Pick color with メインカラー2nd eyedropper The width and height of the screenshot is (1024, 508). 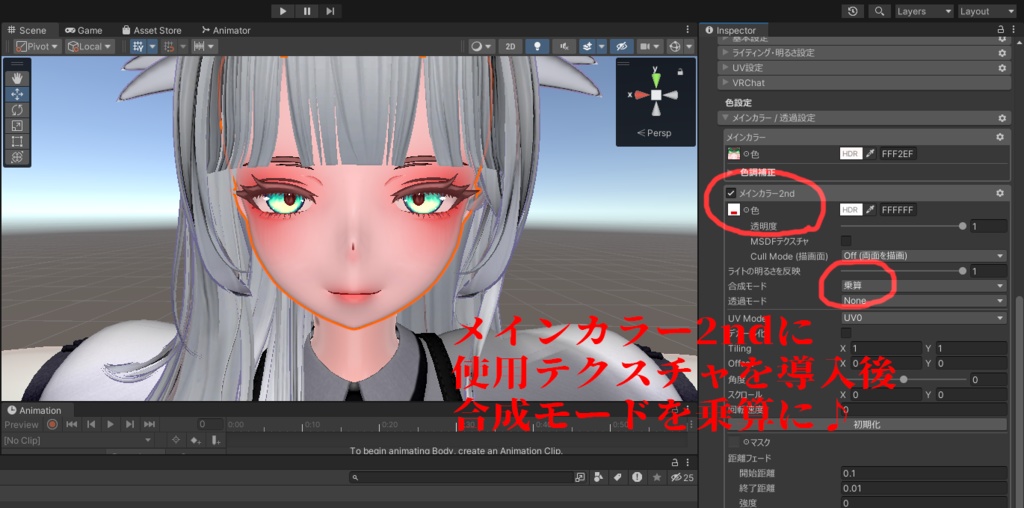pos(870,210)
